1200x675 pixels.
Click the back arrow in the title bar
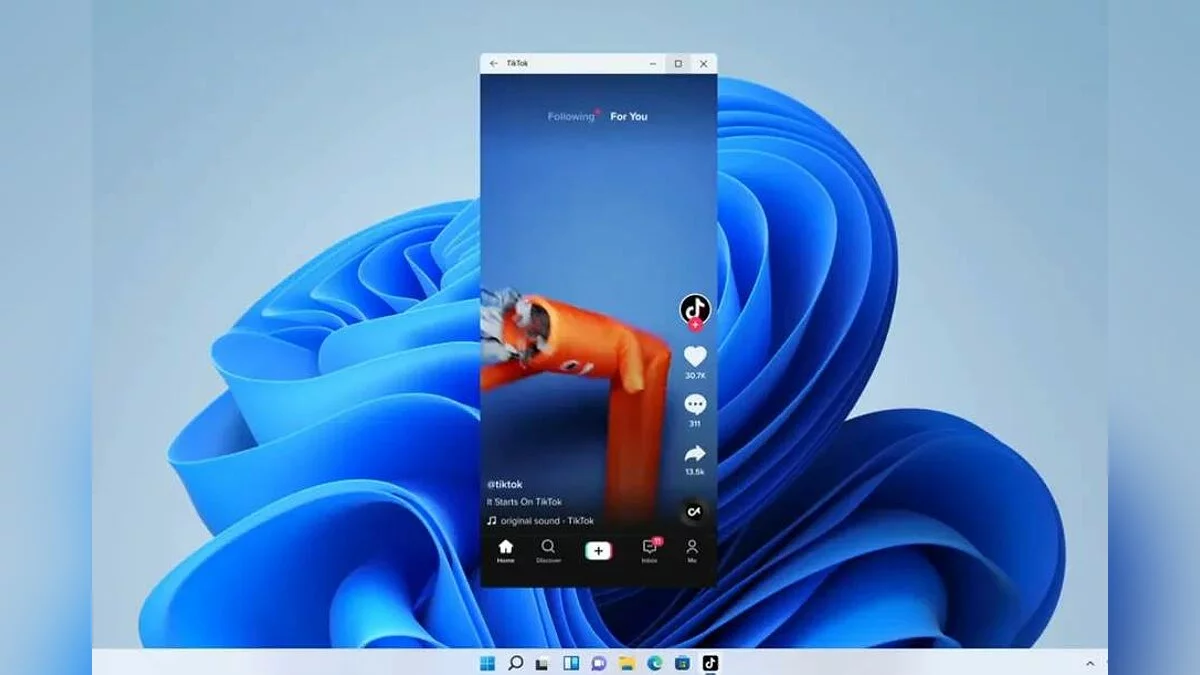coord(494,64)
